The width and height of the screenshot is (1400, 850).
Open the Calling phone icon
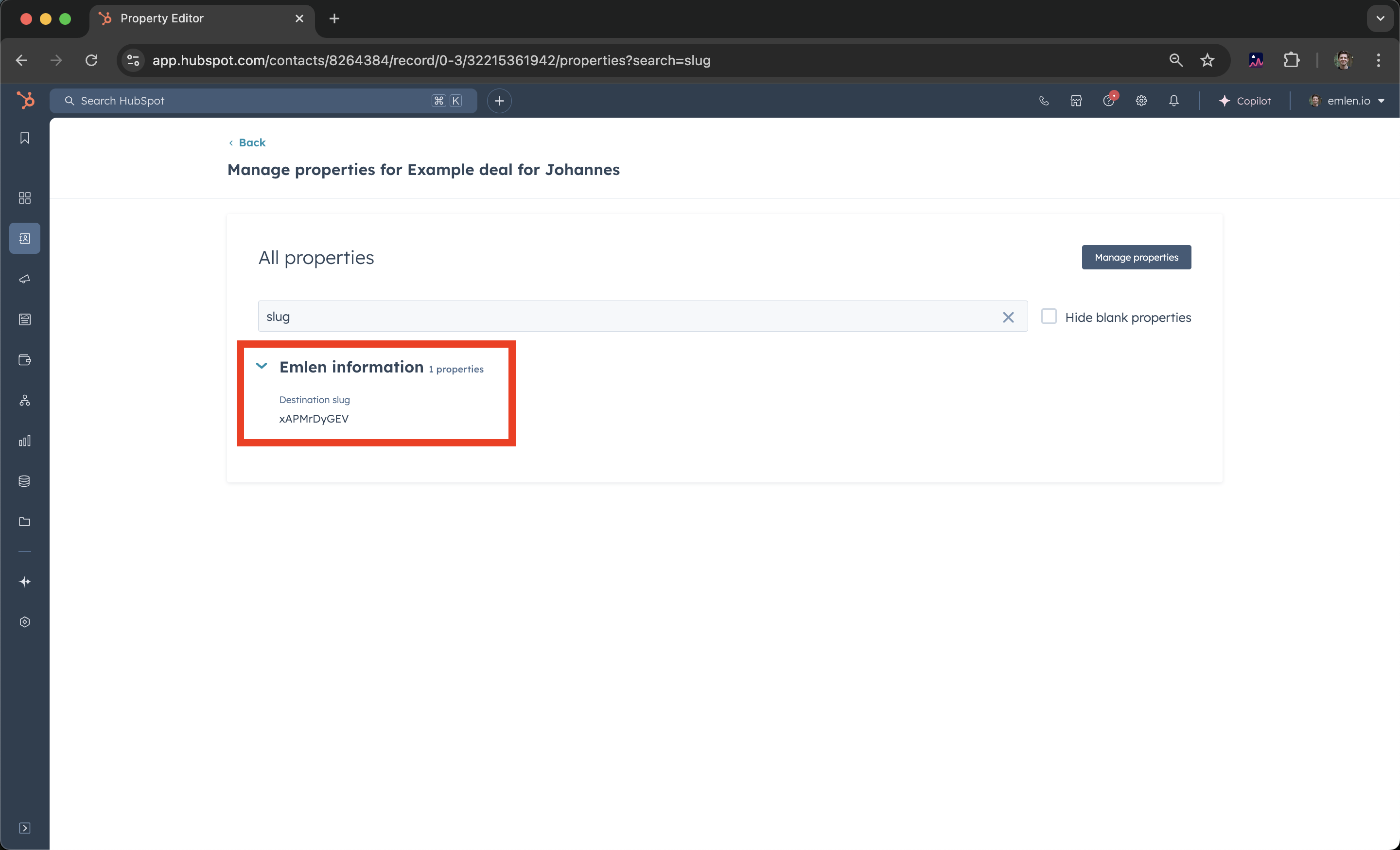(1044, 101)
